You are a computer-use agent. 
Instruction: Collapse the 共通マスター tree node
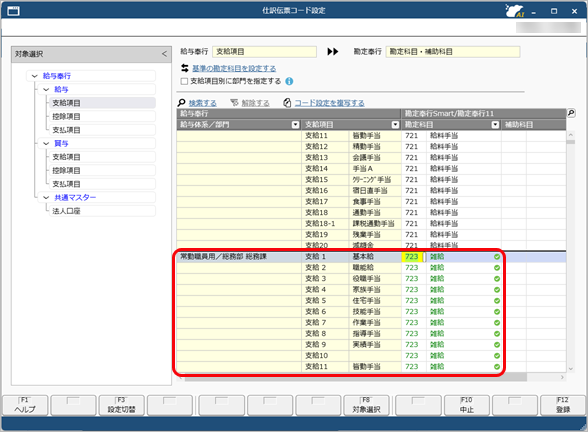coord(46,198)
